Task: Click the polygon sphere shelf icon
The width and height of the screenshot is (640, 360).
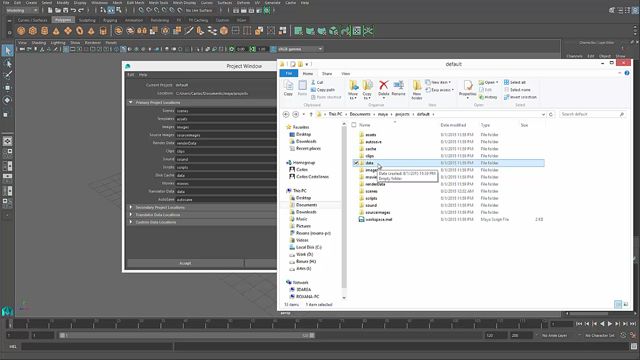Action: (x=21, y=31)
